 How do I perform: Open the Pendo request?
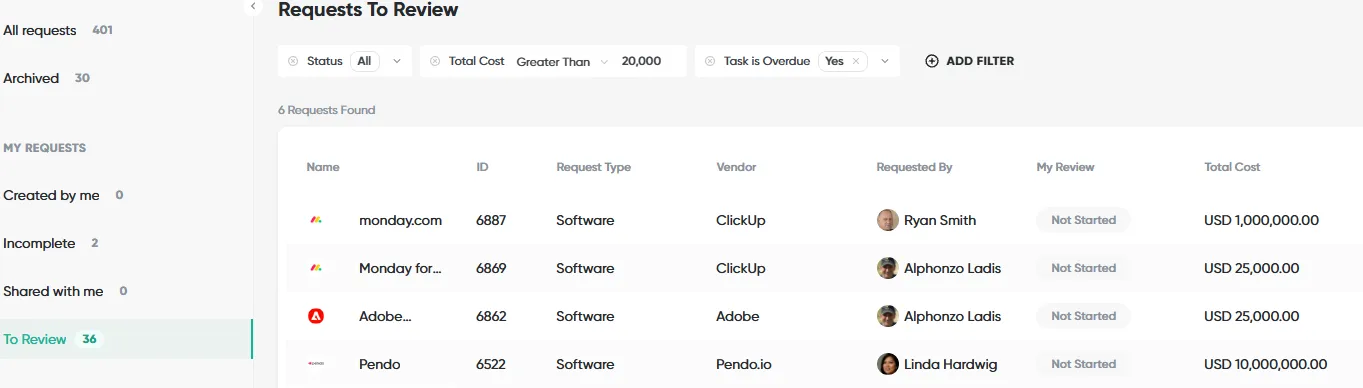(379, 364)
